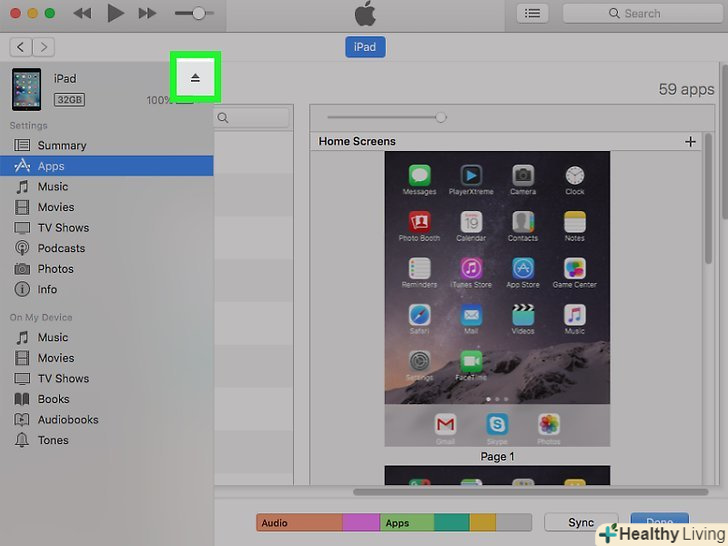
Task: Click the Sync button
Action: pyautogui.click(x=580, y=523)
